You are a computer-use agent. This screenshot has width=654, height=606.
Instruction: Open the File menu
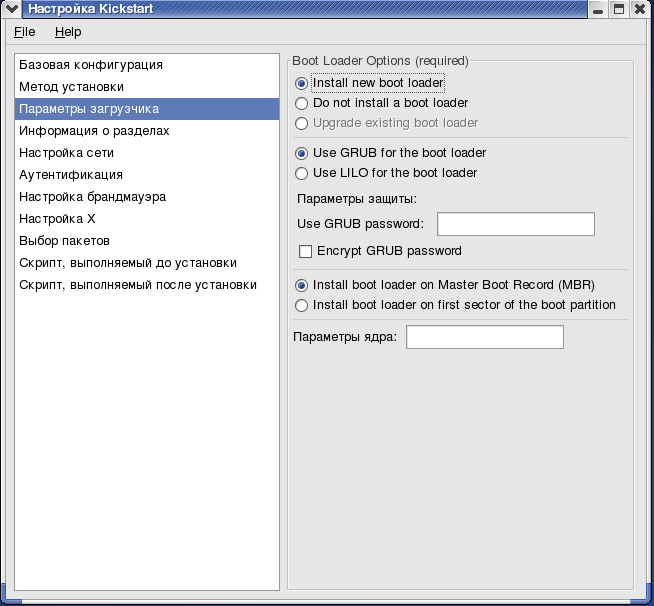click(25, 32)
